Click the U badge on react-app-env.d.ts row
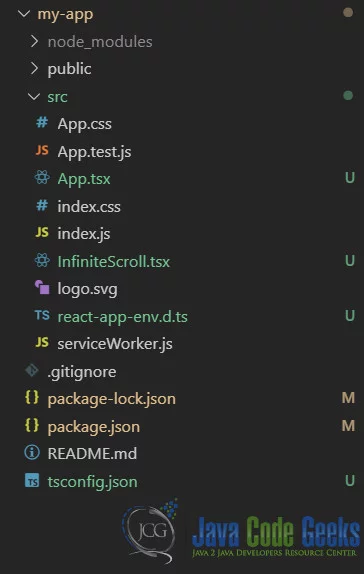Screen dimensions: 364x574 pyautogui.click(x=350, y=316)
